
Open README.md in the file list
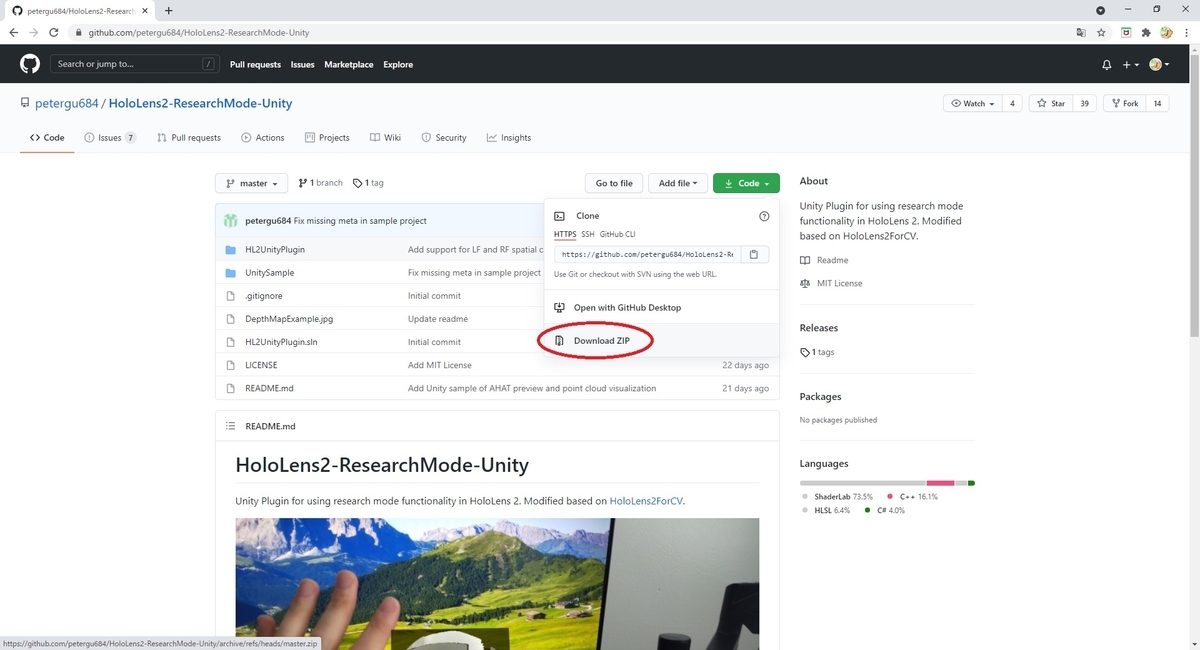[269, 388]
